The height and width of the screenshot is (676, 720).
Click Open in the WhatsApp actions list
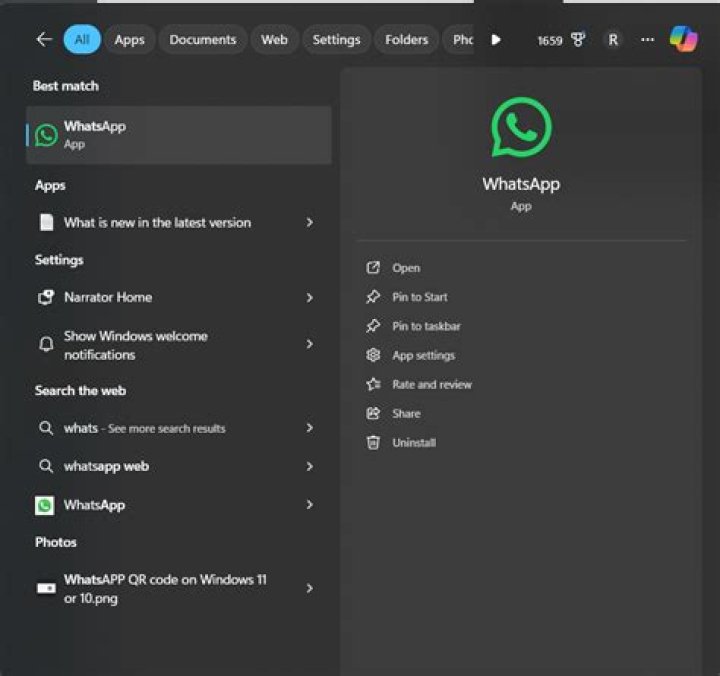(406, 268)
